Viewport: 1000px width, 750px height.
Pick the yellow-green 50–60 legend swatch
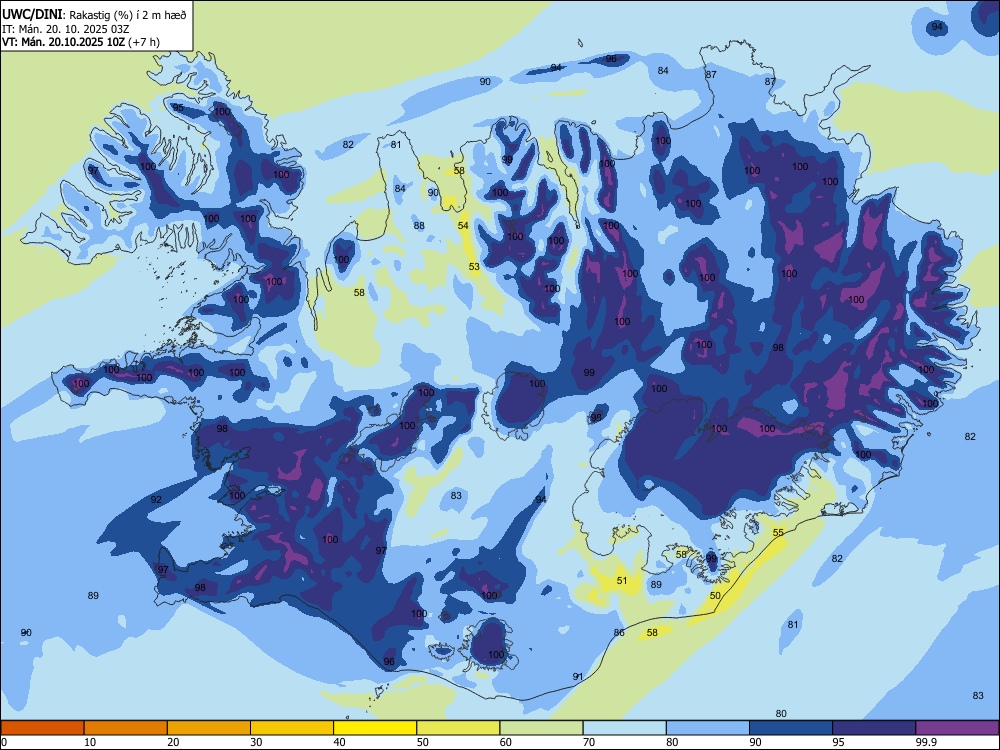click(458, 728)
